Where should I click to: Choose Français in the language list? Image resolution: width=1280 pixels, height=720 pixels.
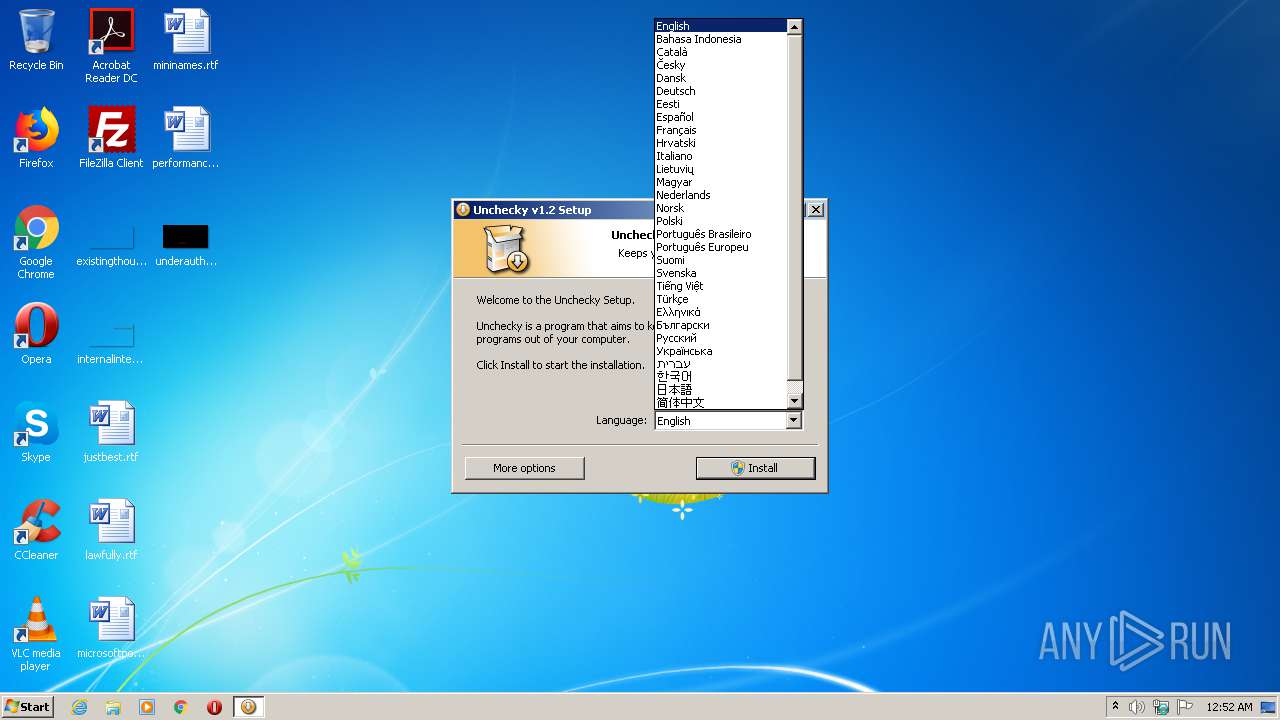pyautogui.click(x=720, y=130)
